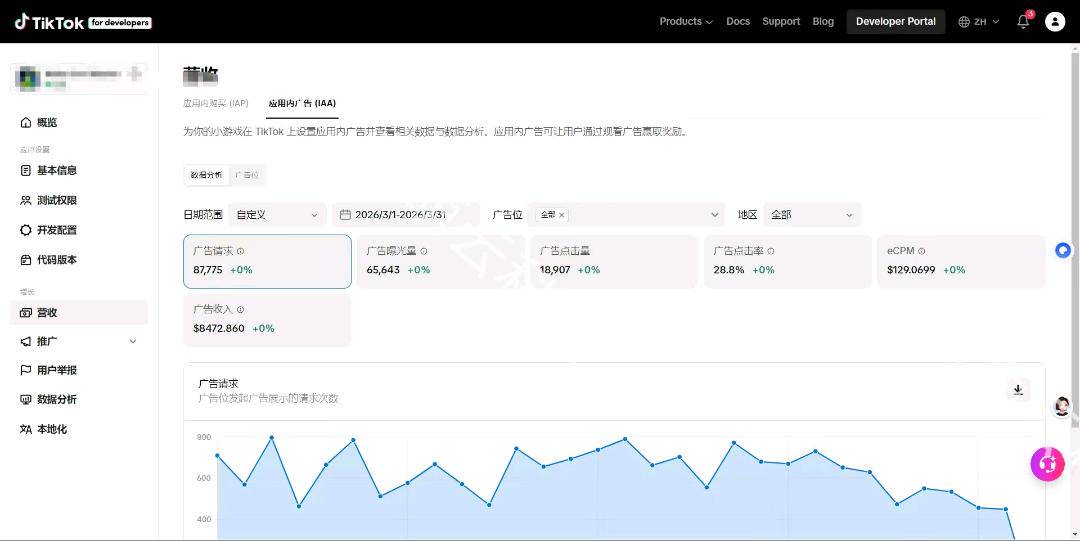1080x541 pixels.
Task: Download the 广告请求 chart data
Action: [1017, 390]
